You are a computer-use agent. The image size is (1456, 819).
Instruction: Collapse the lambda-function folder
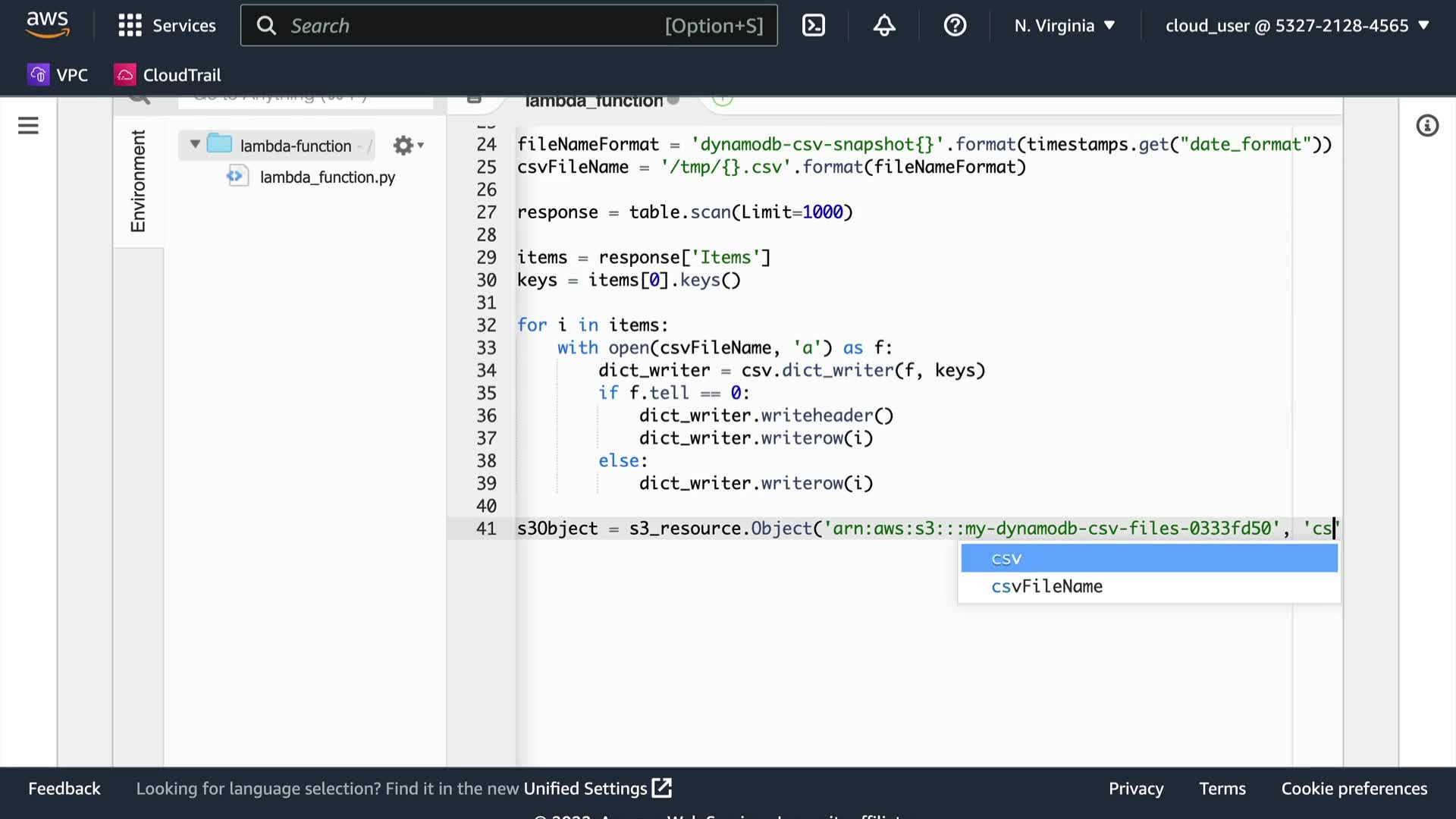[x=195, y=144]
